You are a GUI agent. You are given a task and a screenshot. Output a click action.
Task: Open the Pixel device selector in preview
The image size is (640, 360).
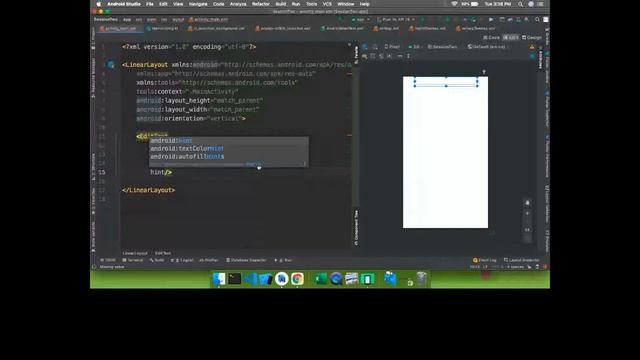392,47
